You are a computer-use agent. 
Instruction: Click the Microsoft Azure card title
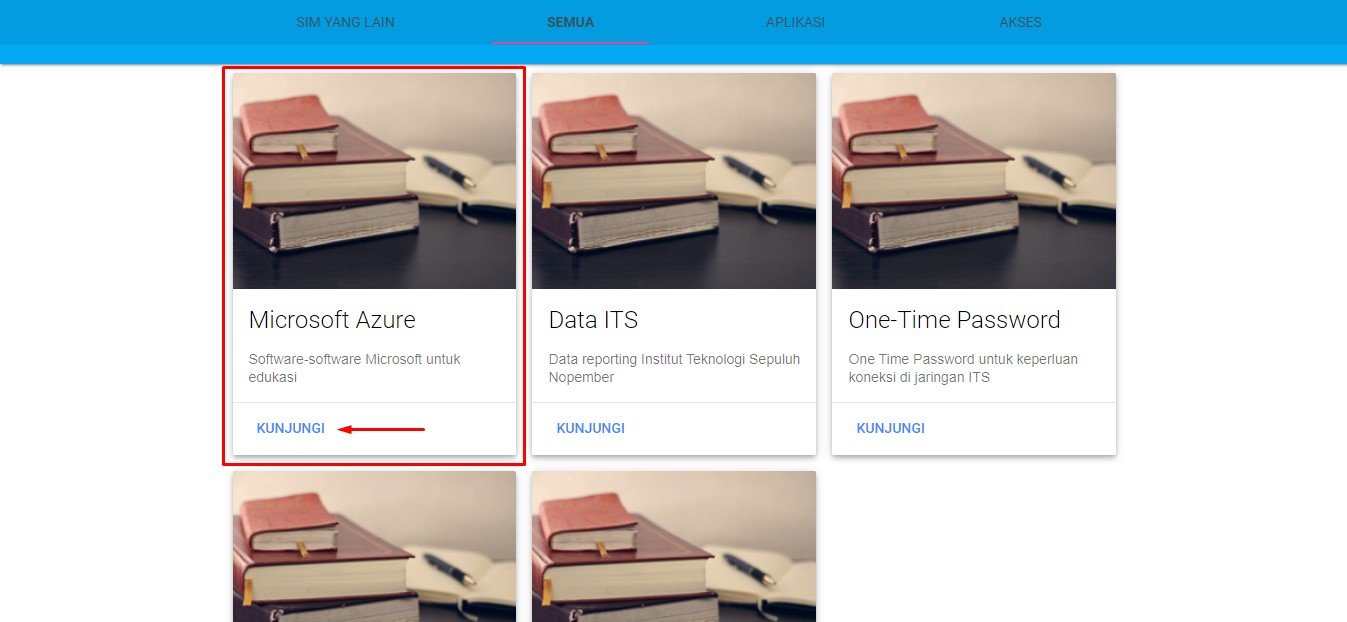[332, 320]
